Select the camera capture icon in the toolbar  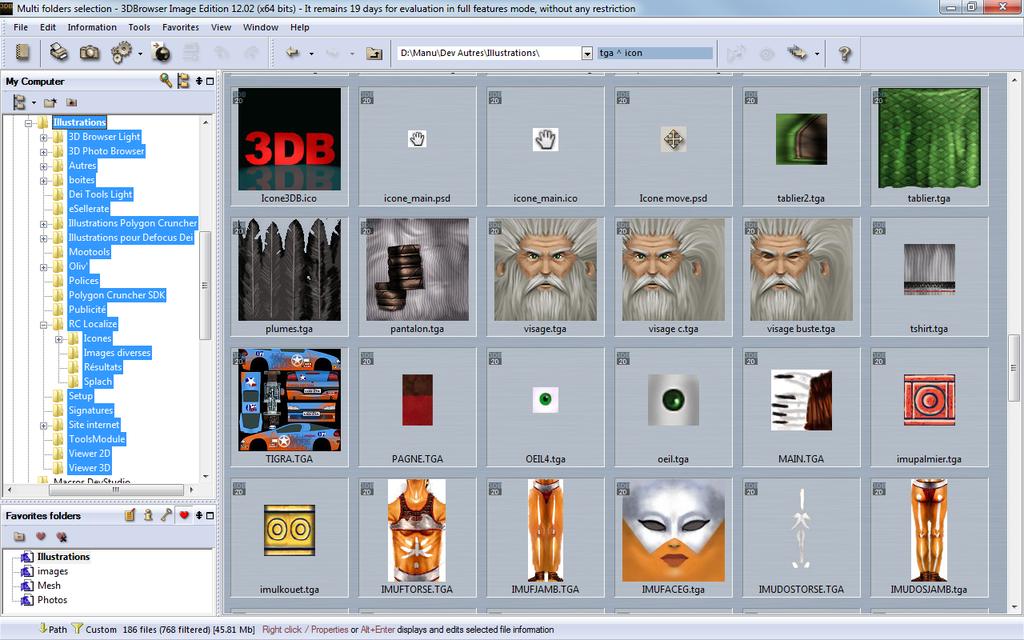coord(89,52)
